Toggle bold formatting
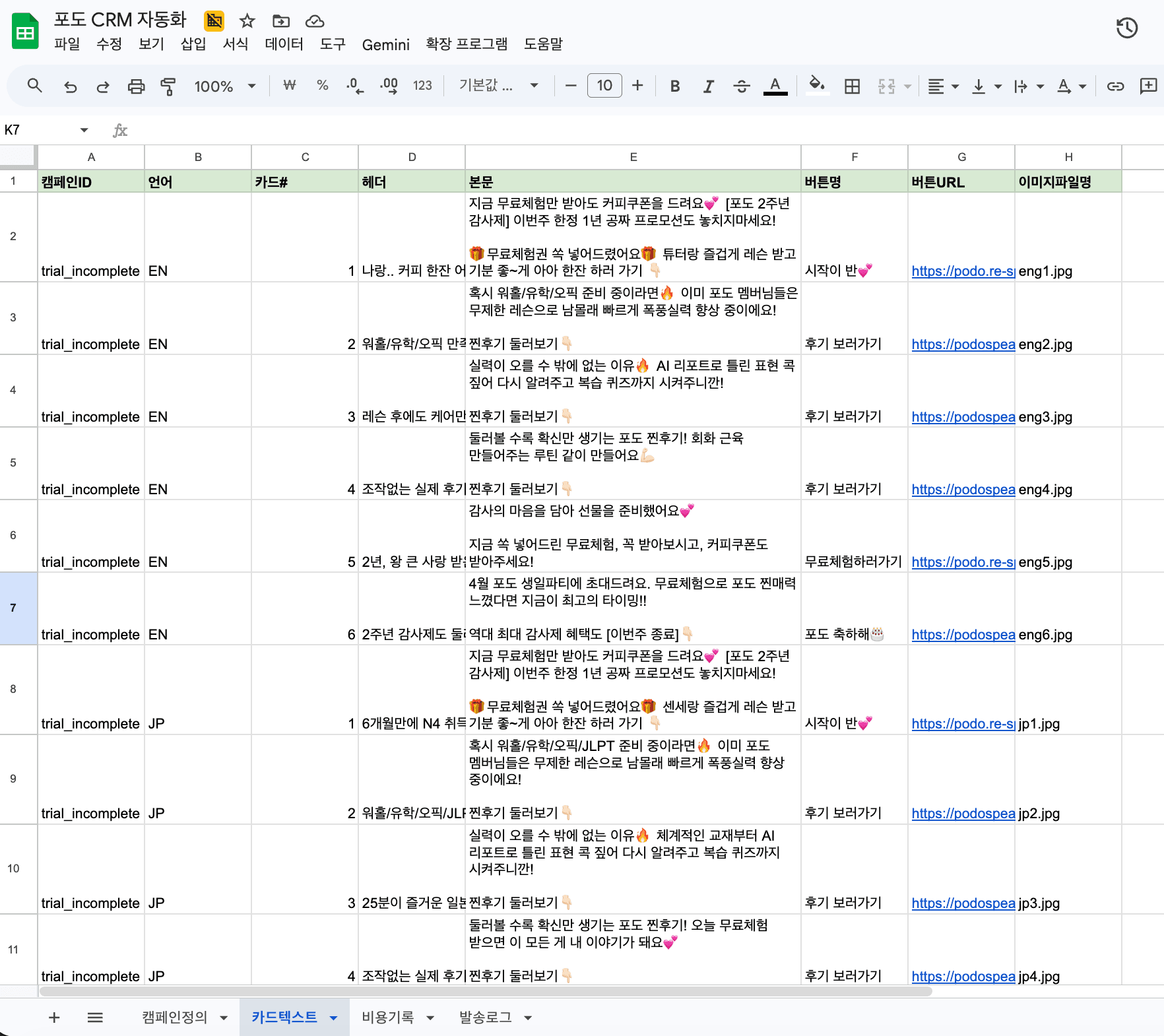 pos(675,86)
